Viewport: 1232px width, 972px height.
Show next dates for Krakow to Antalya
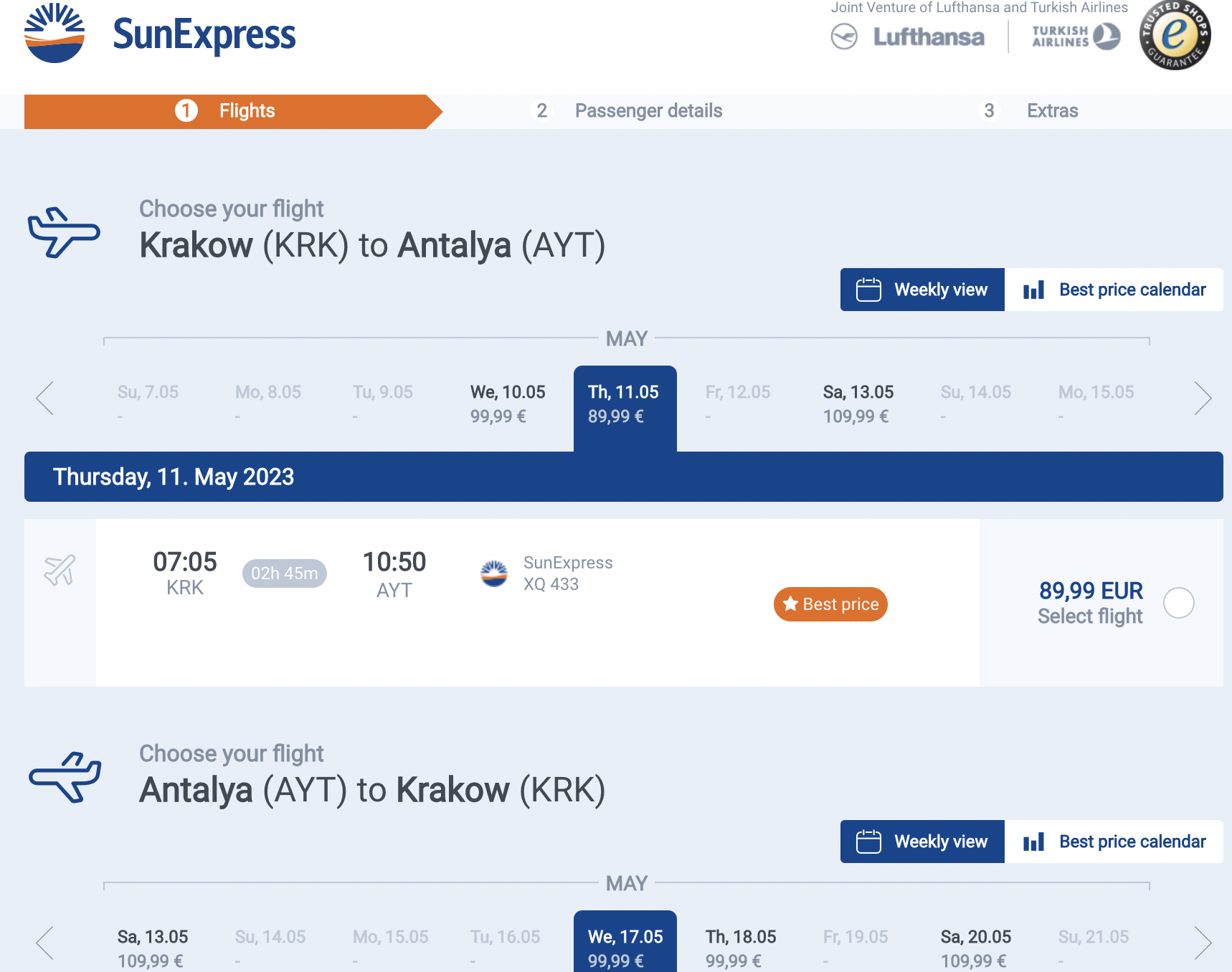pos(1203,398)
